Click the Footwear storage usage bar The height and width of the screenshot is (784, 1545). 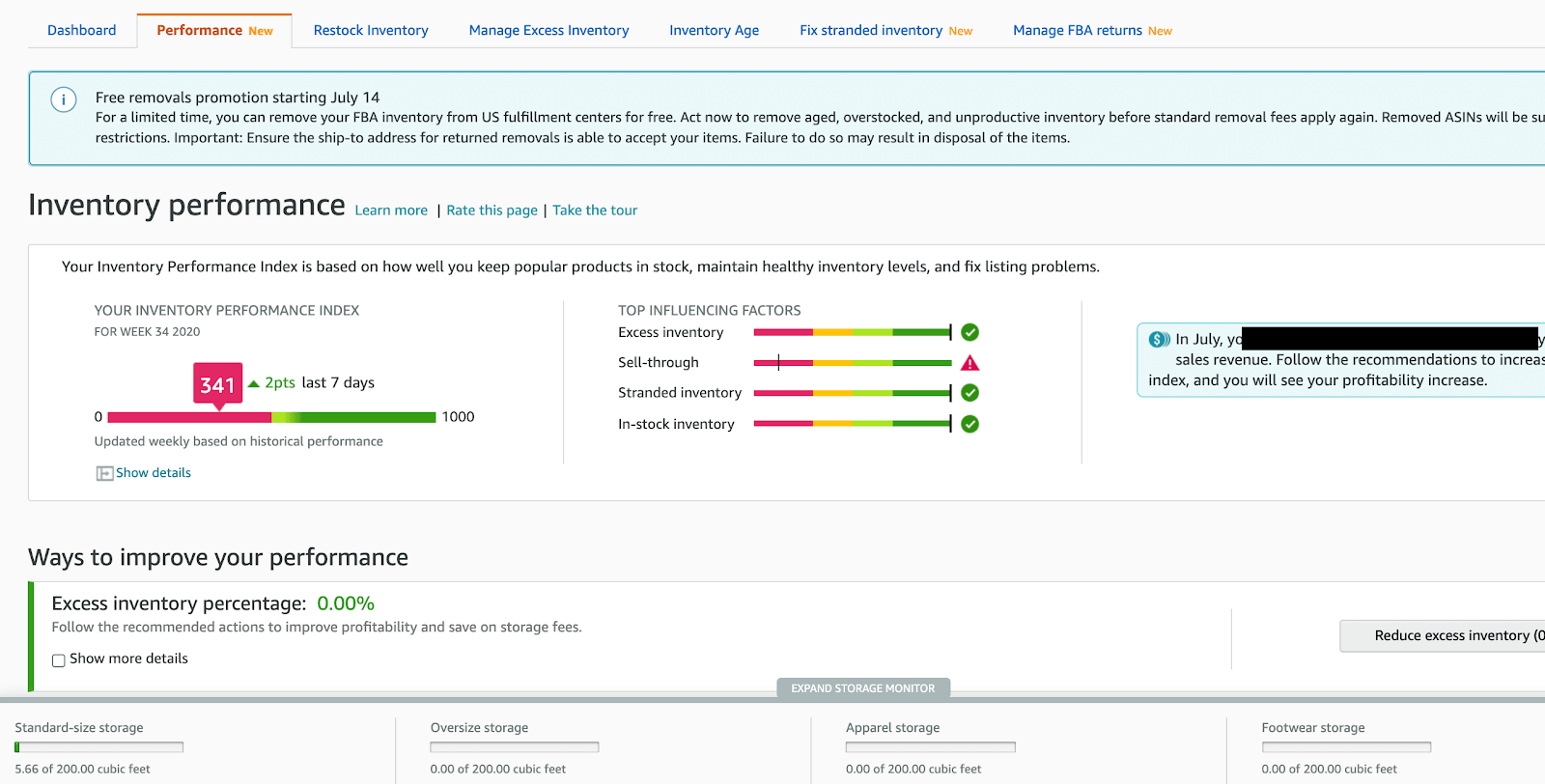pyautogui.click(x=1346, y=747)
